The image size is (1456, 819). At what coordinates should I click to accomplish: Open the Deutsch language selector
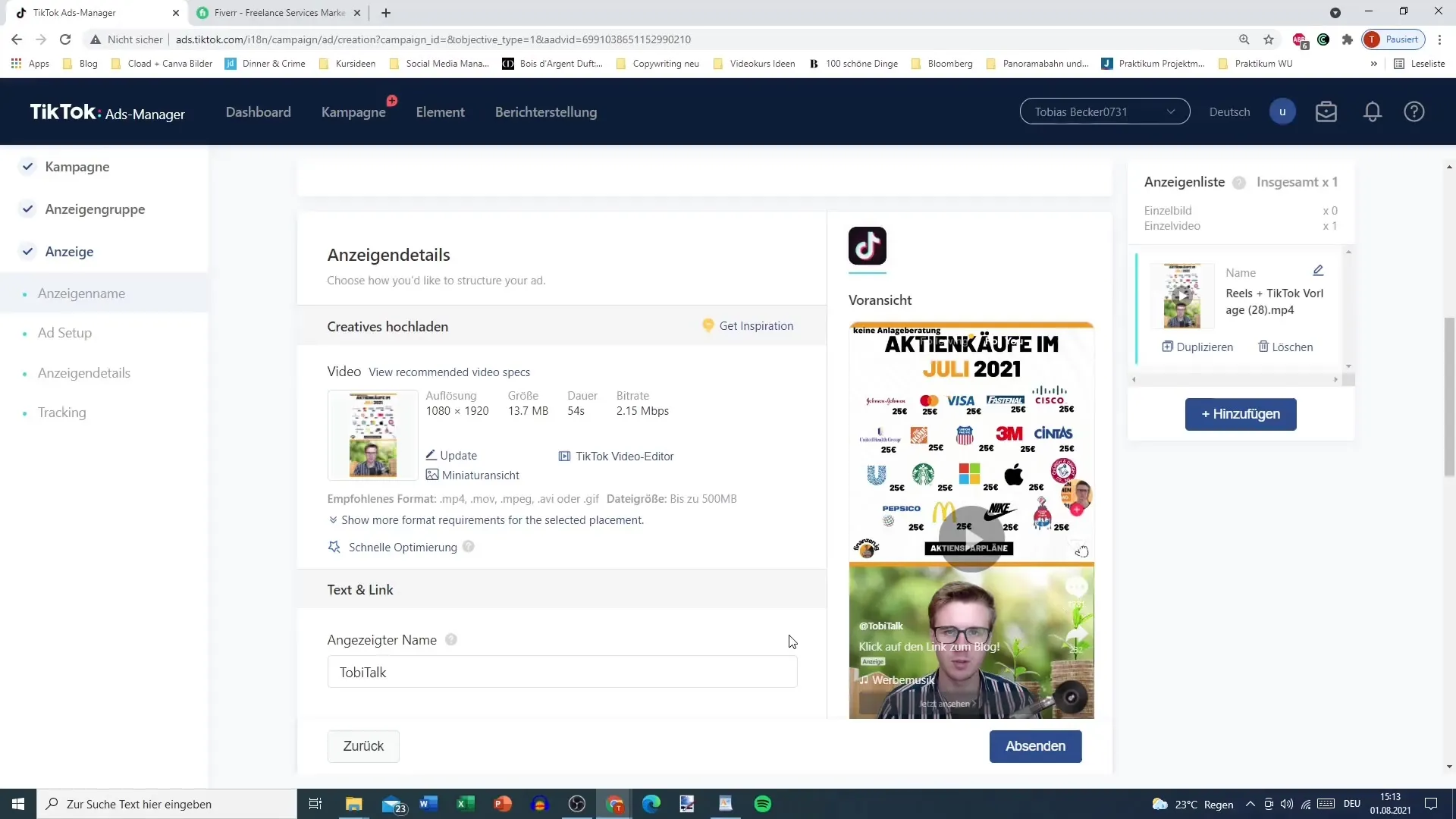[x=1229, y=112]
